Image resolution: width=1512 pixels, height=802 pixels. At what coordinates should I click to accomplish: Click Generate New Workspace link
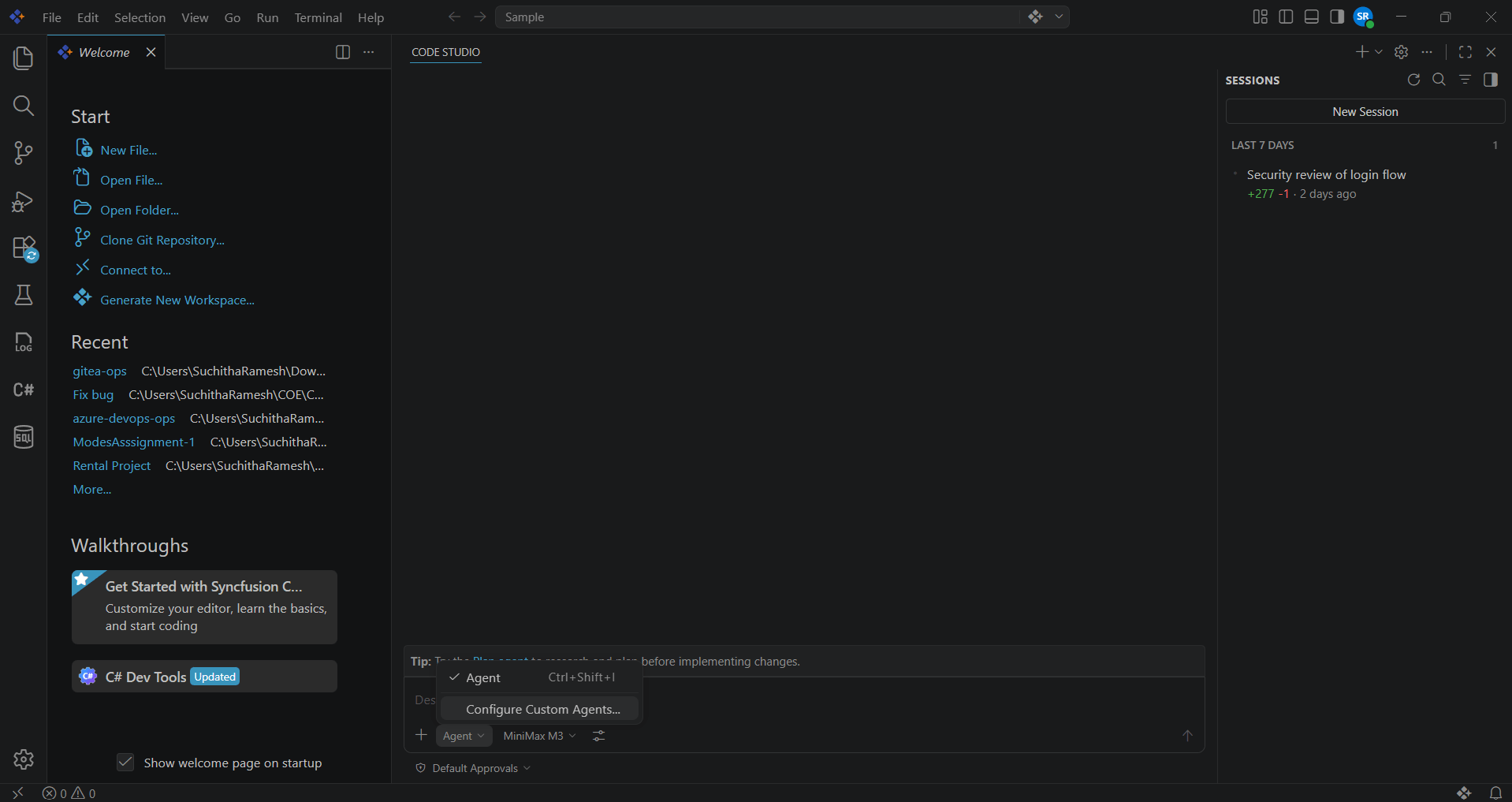point(177,300)
